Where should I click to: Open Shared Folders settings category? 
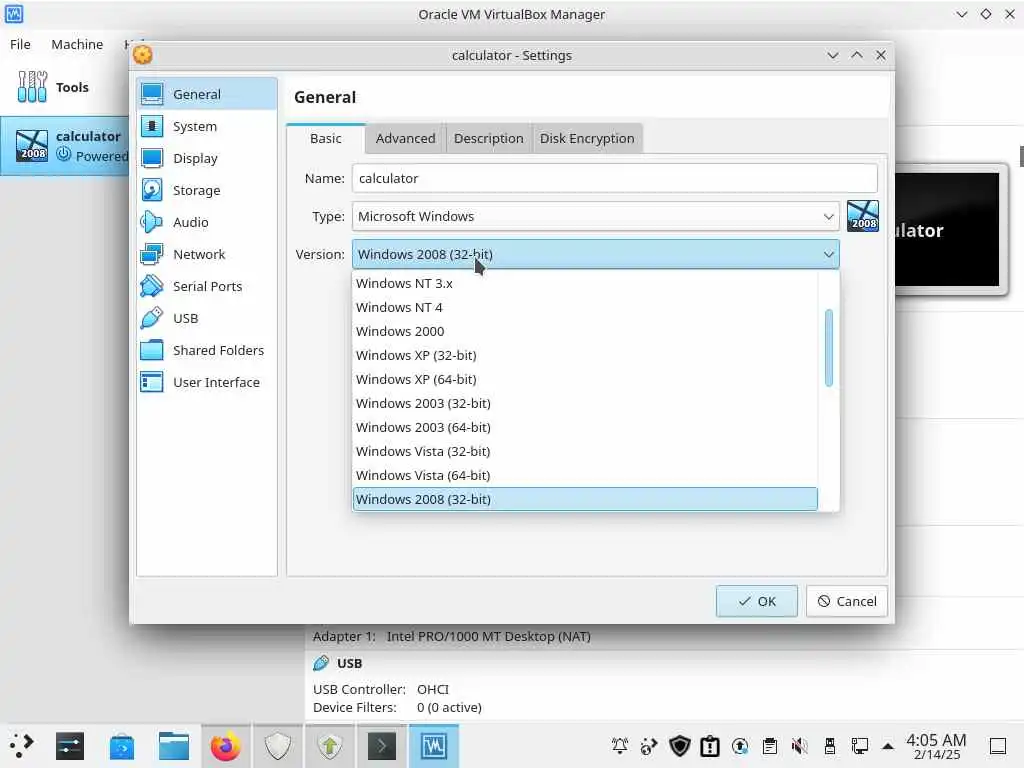tap(206, 350)
